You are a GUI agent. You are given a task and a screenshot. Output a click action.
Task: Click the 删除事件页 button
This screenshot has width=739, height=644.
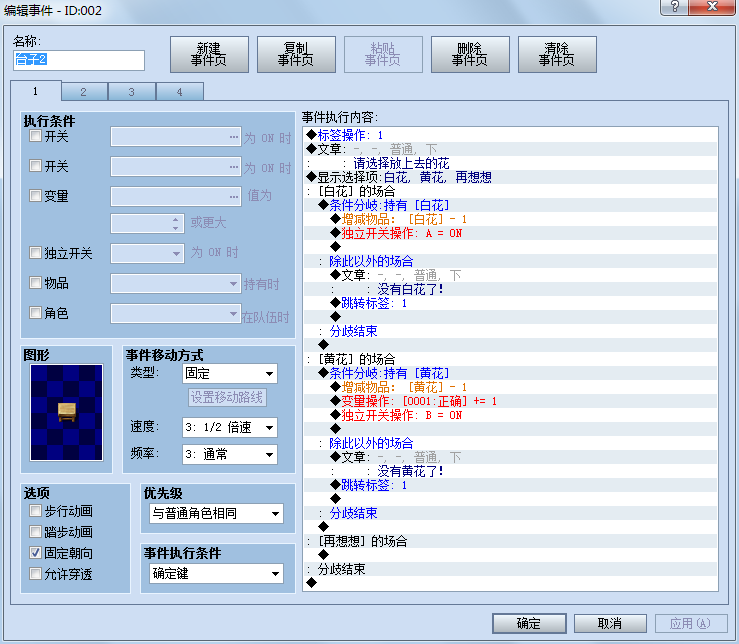coord(470,54)
